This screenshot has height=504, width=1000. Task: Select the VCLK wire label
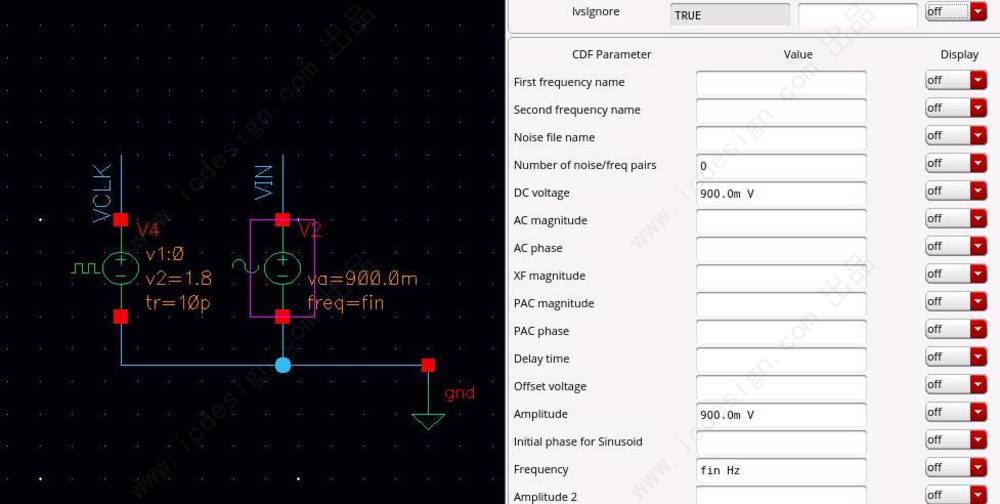click(103, 193)
